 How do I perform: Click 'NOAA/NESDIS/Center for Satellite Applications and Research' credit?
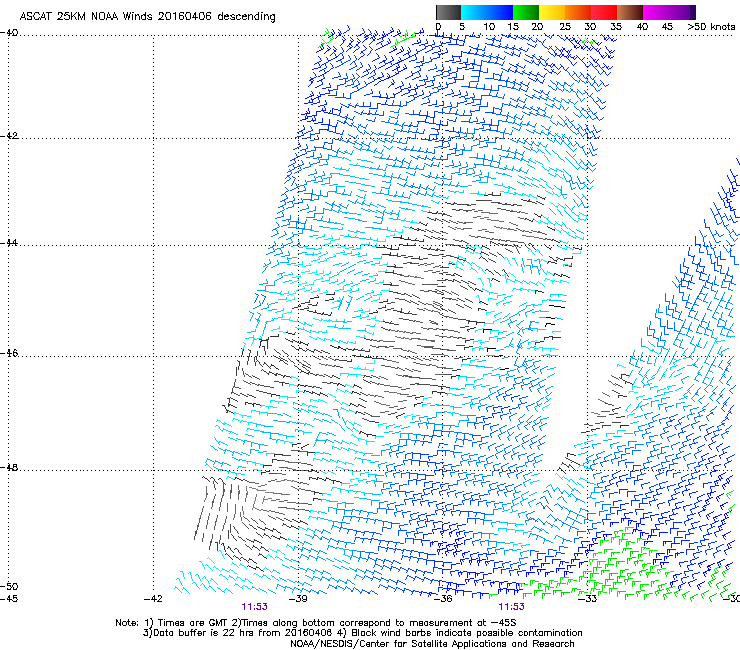(x=432, y=644)
